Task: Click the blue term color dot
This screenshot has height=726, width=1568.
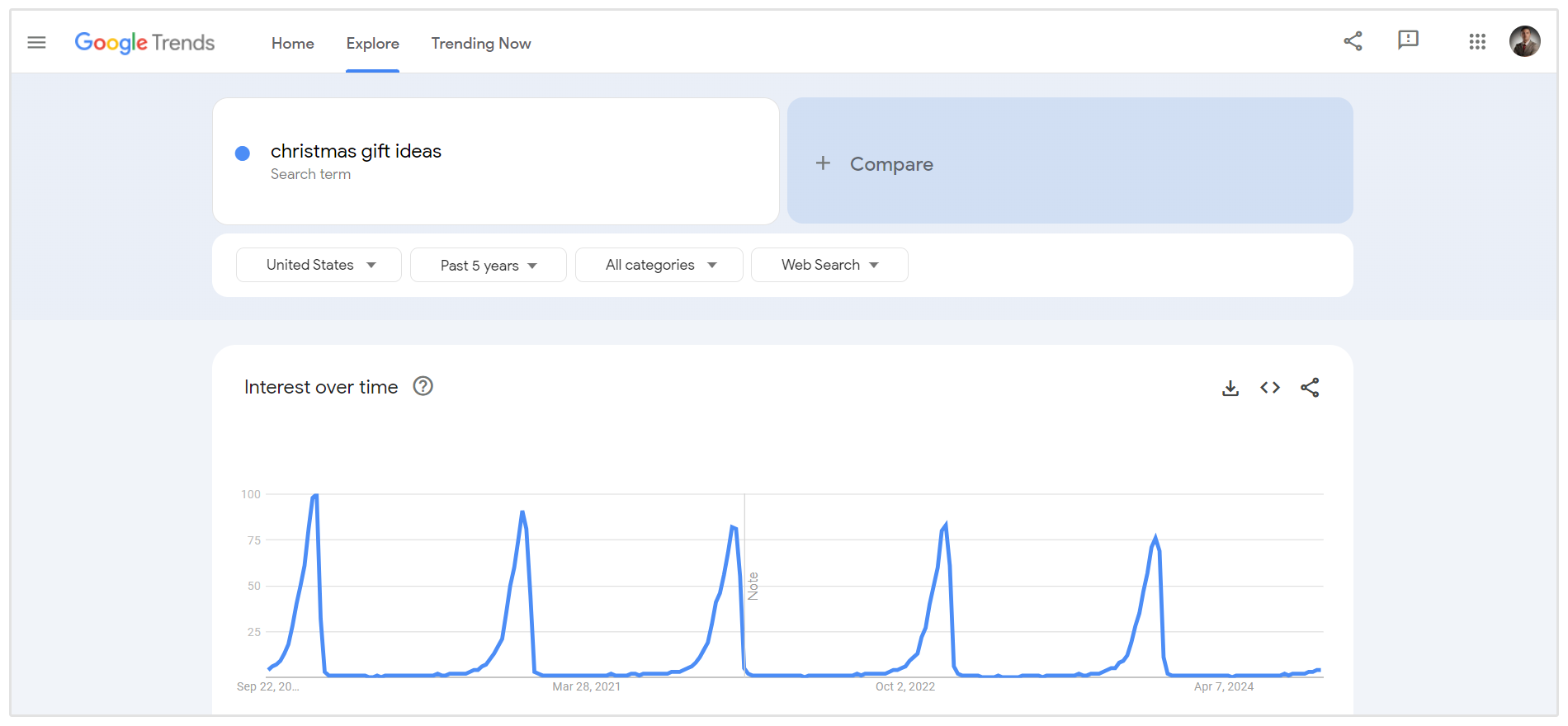Action: 243,153
